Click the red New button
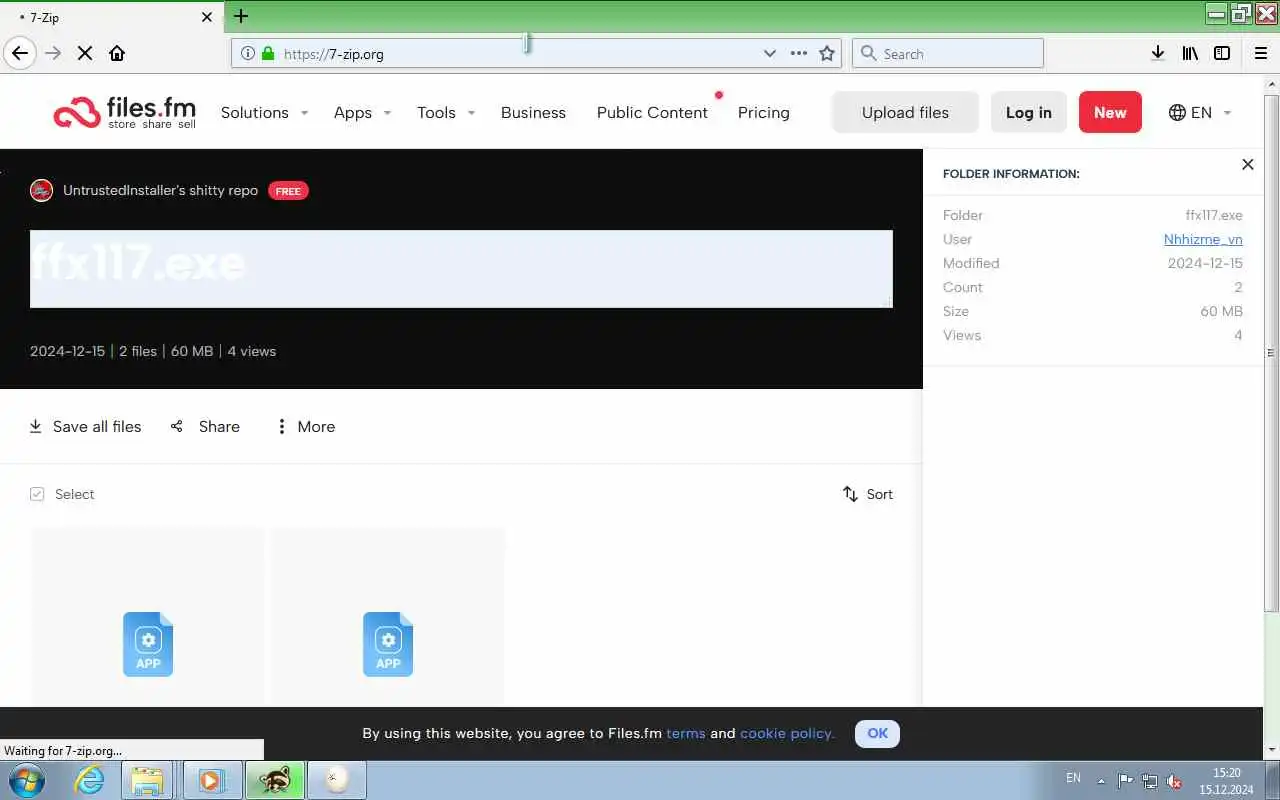The width and height of the screenshot is (1280, 800). click(x=1110, y=112)
